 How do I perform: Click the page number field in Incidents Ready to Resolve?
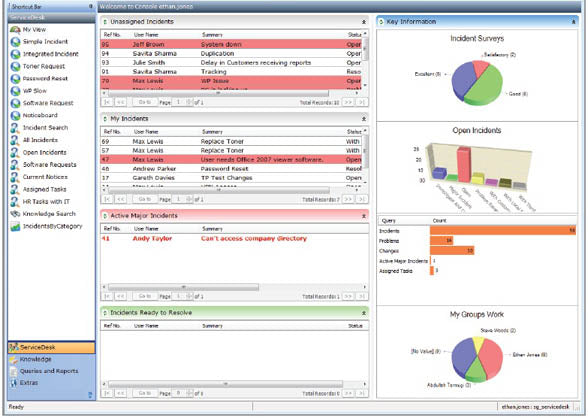pyautogui.click(x=178, y=394)
